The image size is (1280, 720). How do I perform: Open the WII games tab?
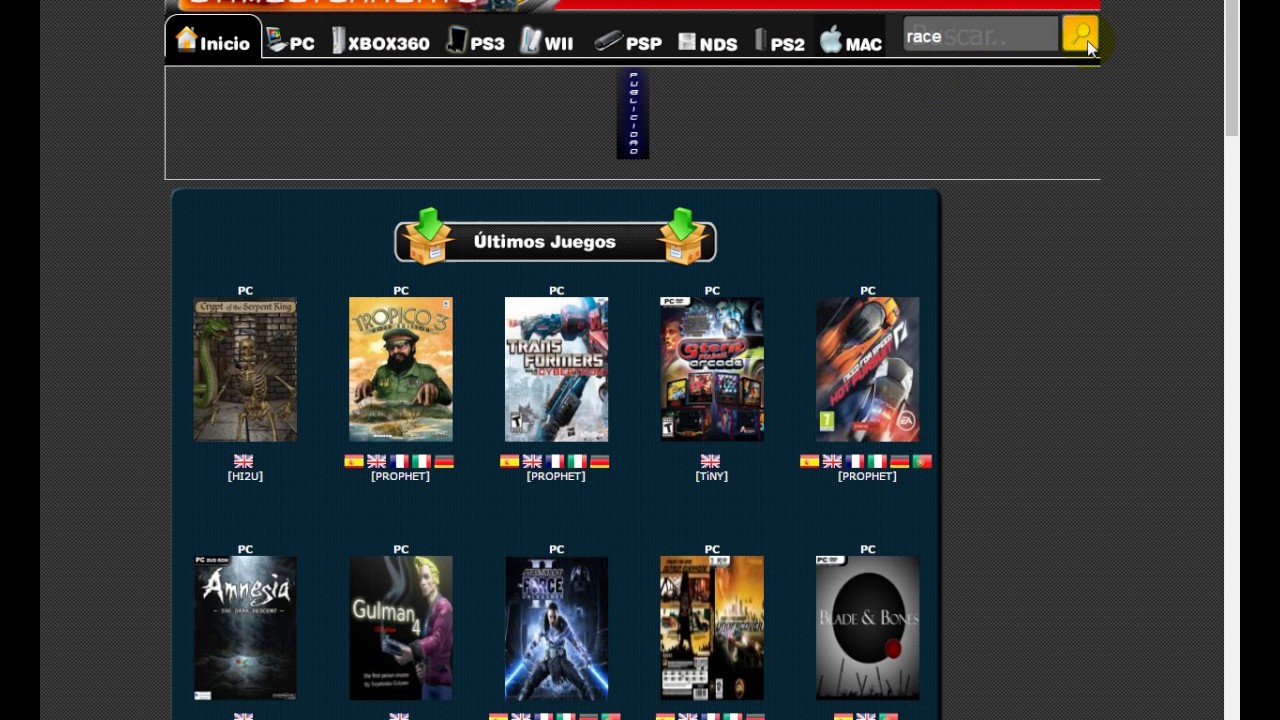point(547,42)
